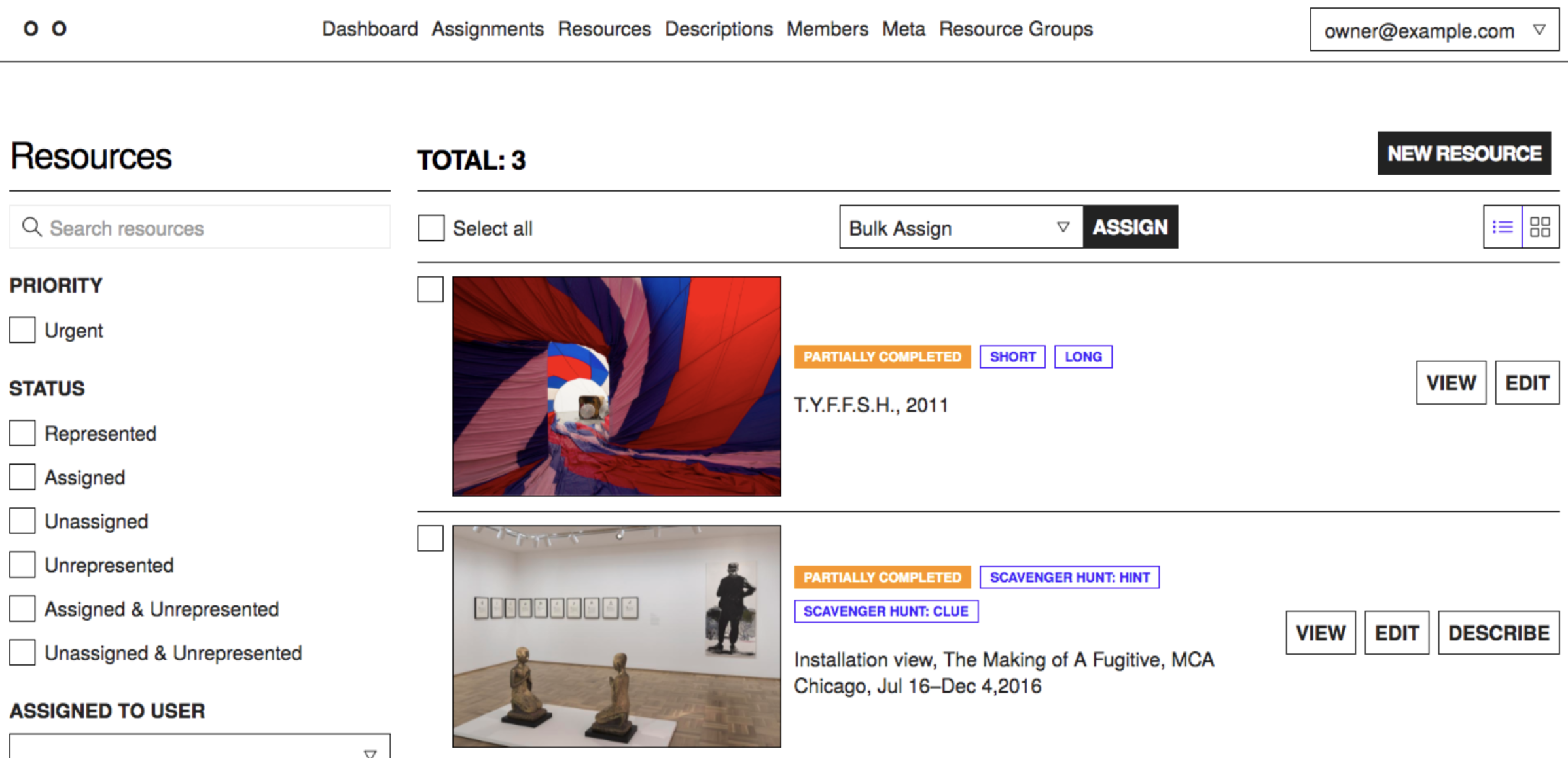This screenshot has width=1568, height=758.
Task: Create a new resource
Action: pyautogui.click(x=1464, y=153)
